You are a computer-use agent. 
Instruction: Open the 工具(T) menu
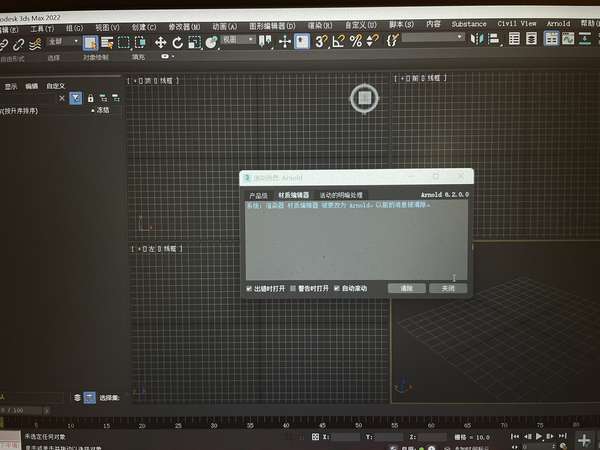[42, 29]
